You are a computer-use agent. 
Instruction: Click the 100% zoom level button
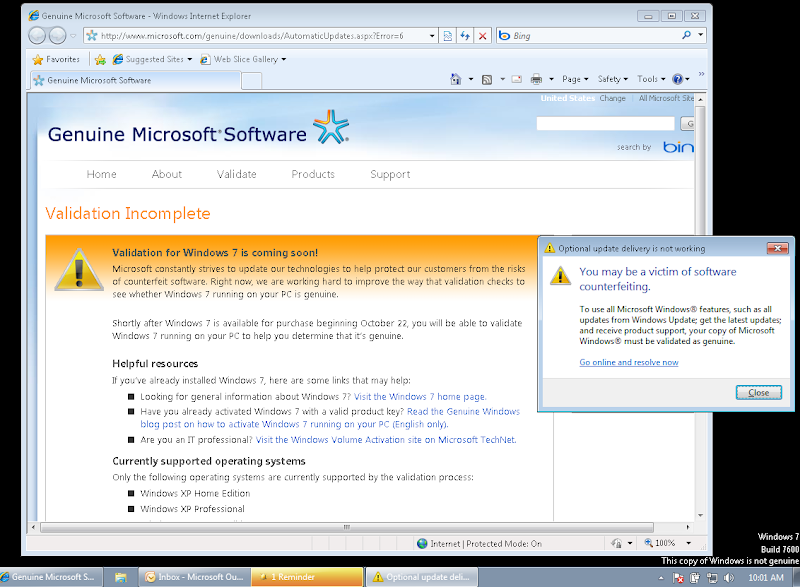(x=660, y=543)
